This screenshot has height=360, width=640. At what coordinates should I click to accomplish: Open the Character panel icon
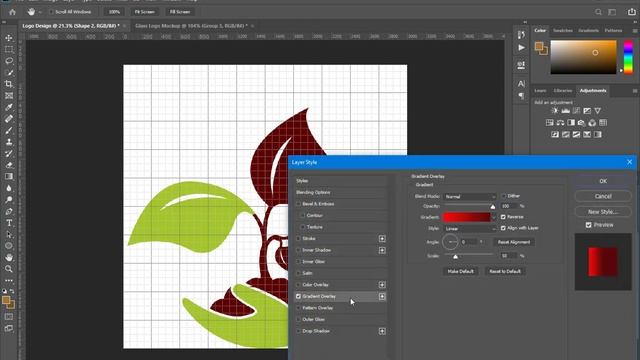pyautogui.click(x=521, y=83)
